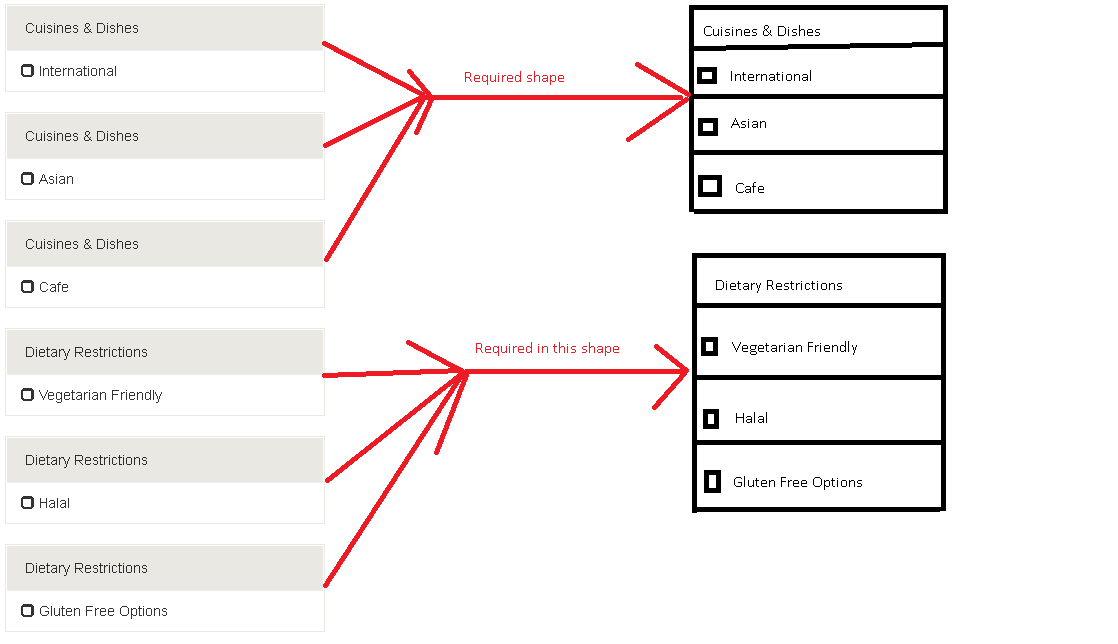Click 'Required in this shape' red text
Image resolution: width=1118 pixels, height=644 pixels.
(547, 348)
